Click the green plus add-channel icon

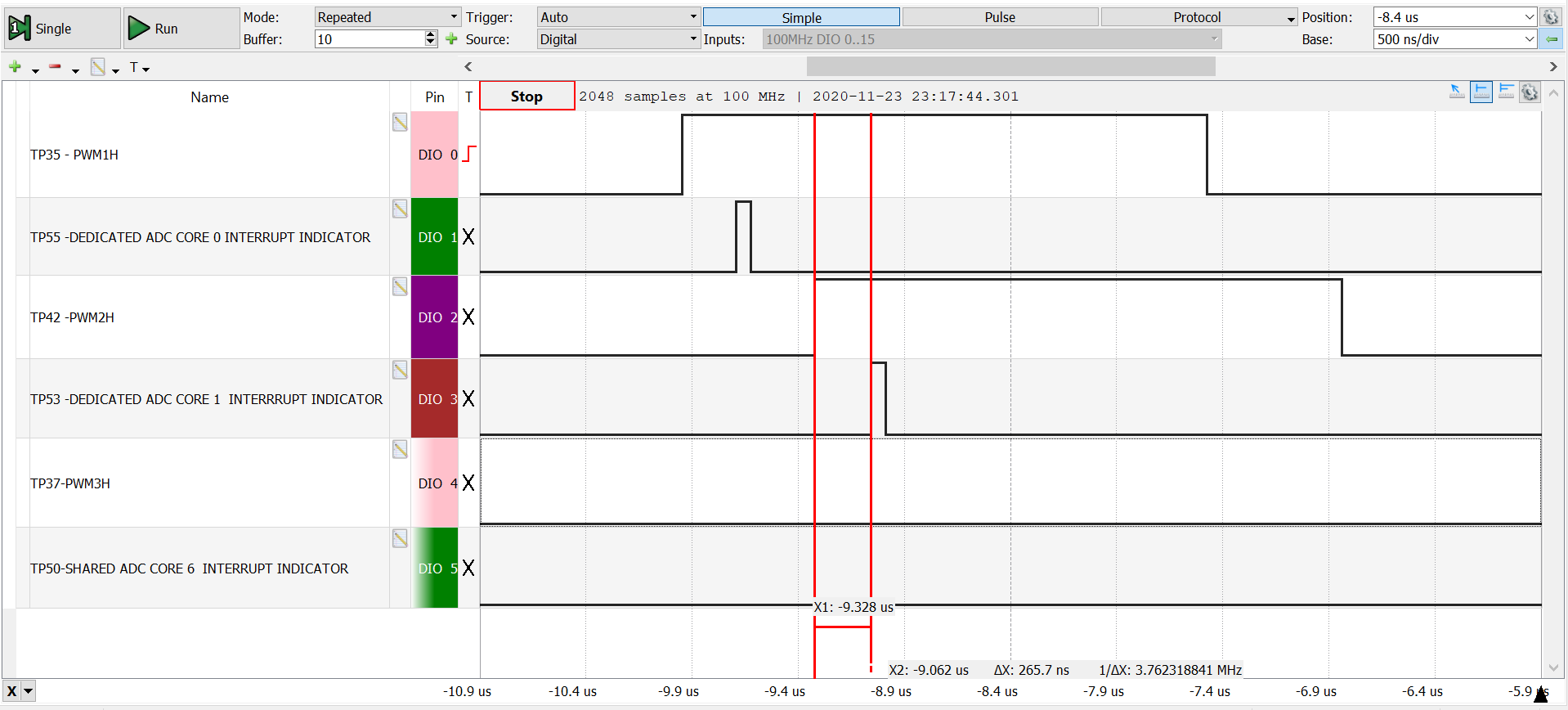(15, 67)
